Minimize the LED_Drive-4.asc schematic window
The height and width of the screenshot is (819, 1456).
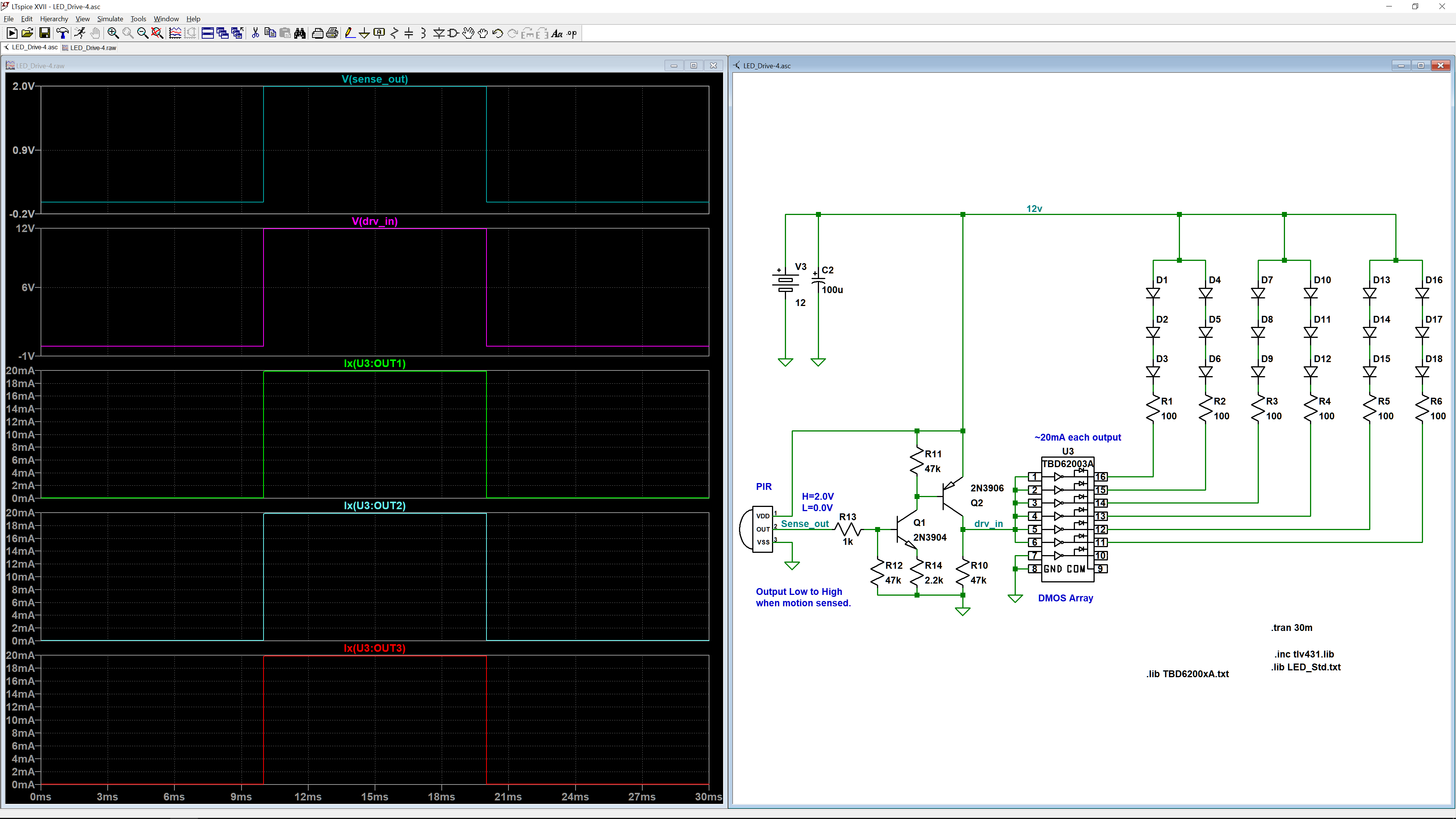click(1401, 66)
